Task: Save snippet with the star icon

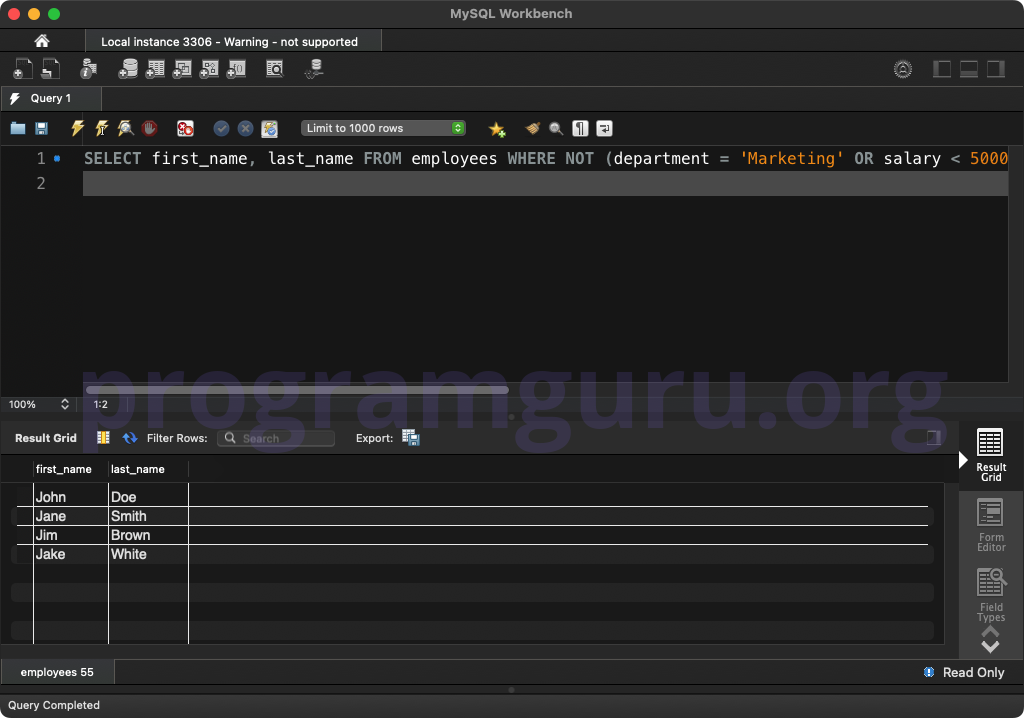Action: click(497, 129)
